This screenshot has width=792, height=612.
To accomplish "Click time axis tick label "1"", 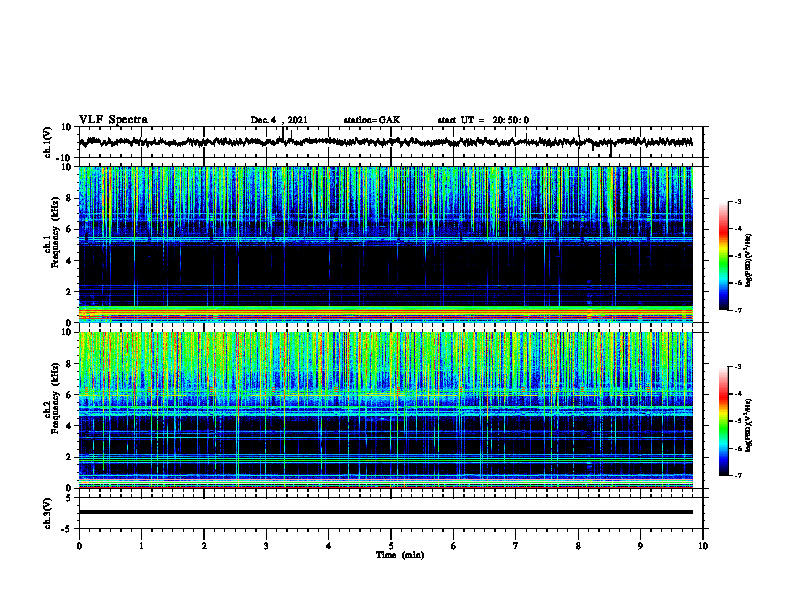I will point(141,546).
